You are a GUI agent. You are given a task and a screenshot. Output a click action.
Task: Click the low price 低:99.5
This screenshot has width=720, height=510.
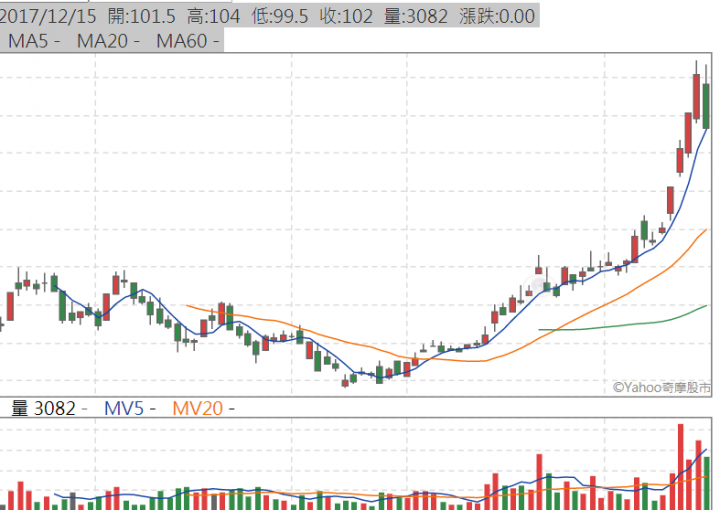click(x=280, y=17)
